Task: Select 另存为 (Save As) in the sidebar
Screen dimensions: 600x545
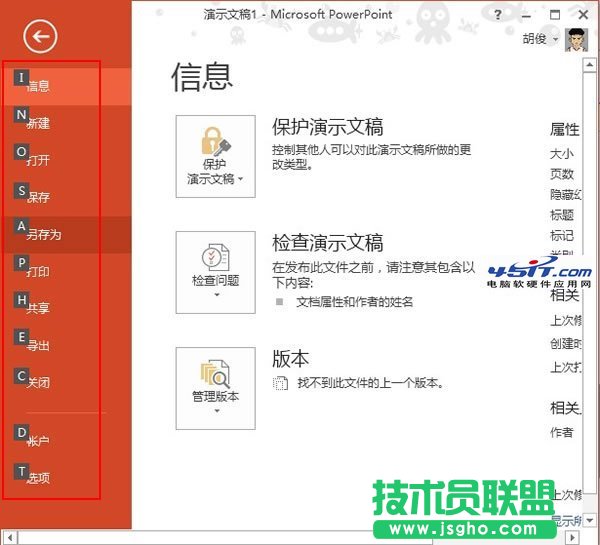Action: point(45,235)
